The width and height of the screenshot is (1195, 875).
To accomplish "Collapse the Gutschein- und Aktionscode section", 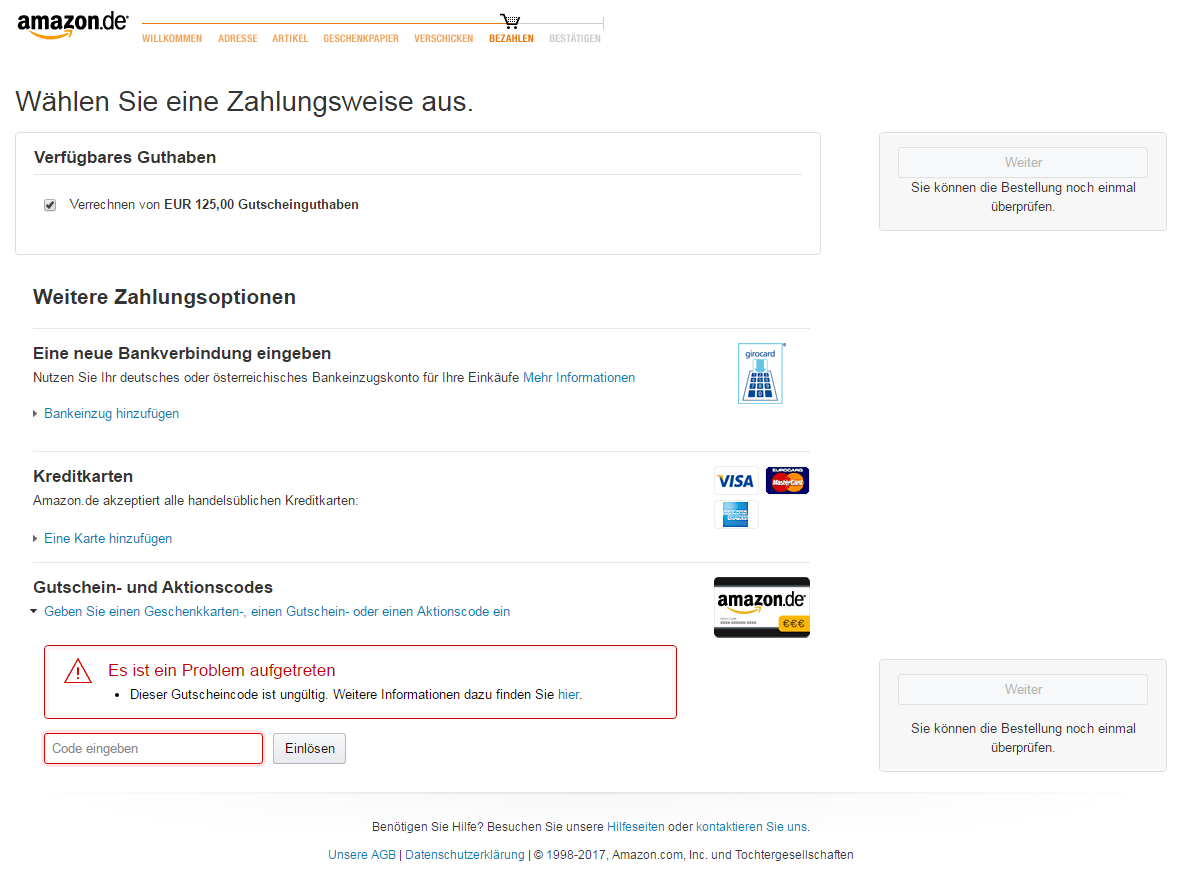I will click(277, 612).
